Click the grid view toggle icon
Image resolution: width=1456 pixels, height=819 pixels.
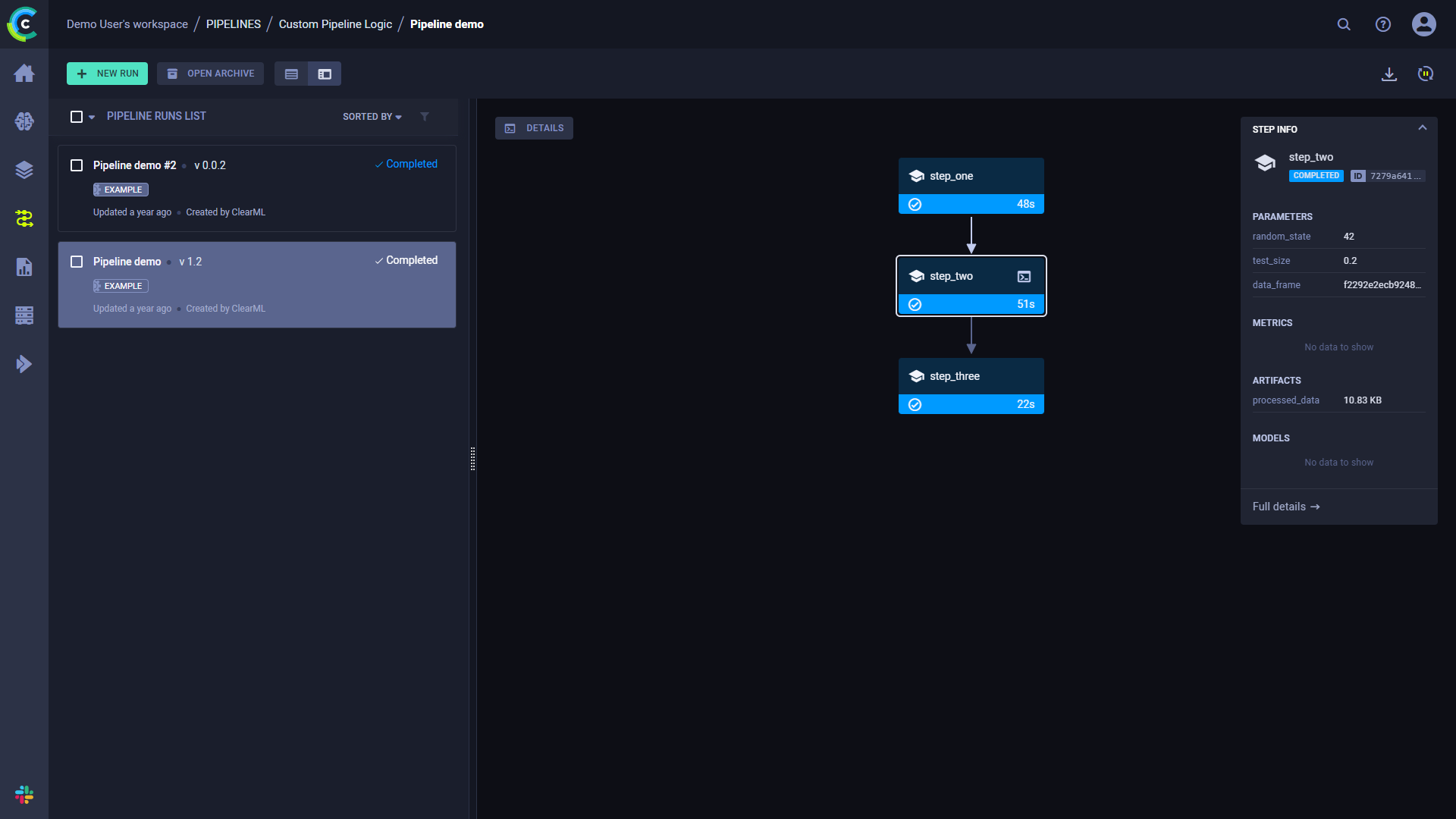(x=324, y=73)
